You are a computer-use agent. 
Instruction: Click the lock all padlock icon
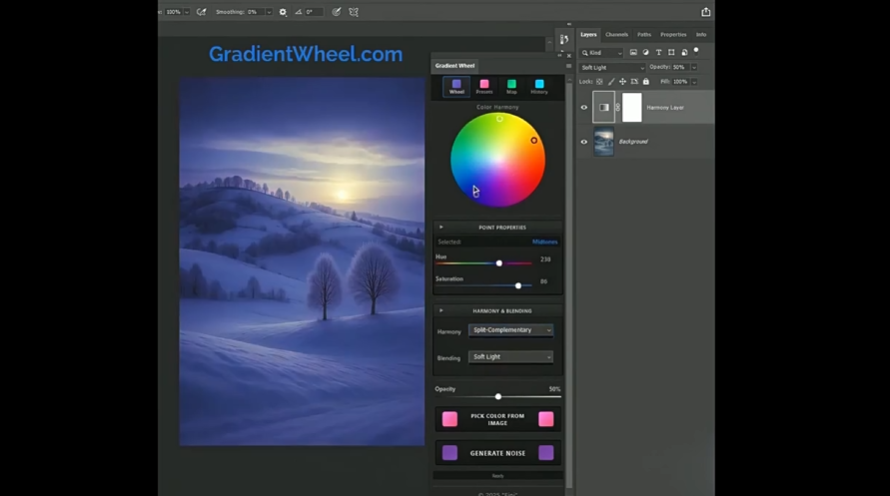646,81
